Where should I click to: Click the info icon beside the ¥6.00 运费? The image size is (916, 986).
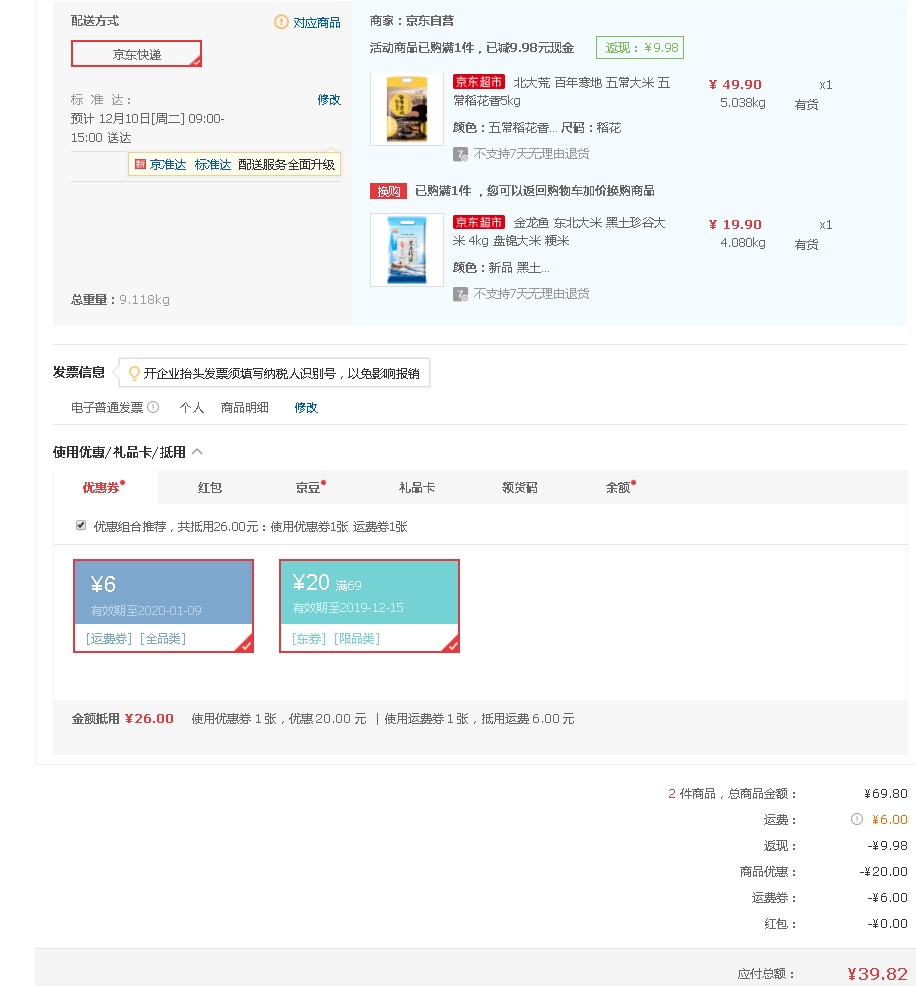click(x=856, y=819)
